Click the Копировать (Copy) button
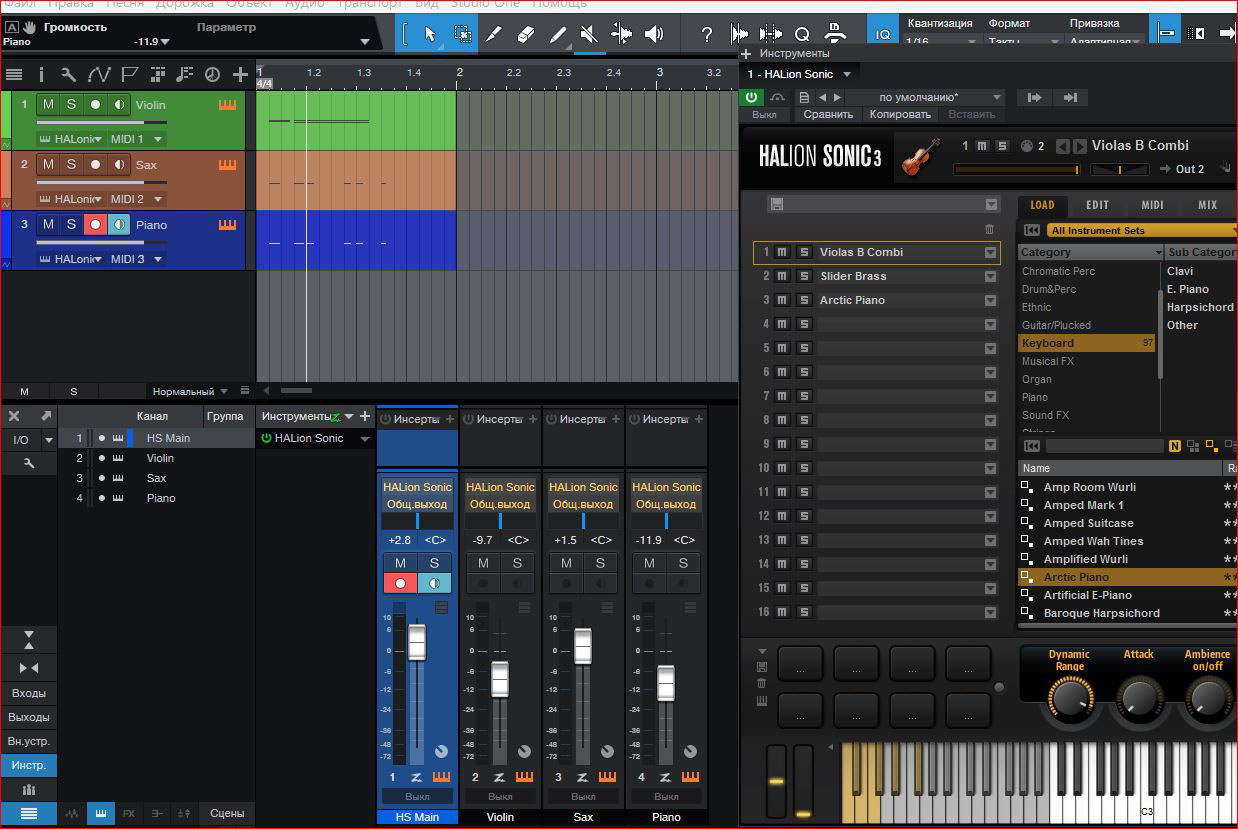This screenshot has height=829, width=1238. coord(900,115)
